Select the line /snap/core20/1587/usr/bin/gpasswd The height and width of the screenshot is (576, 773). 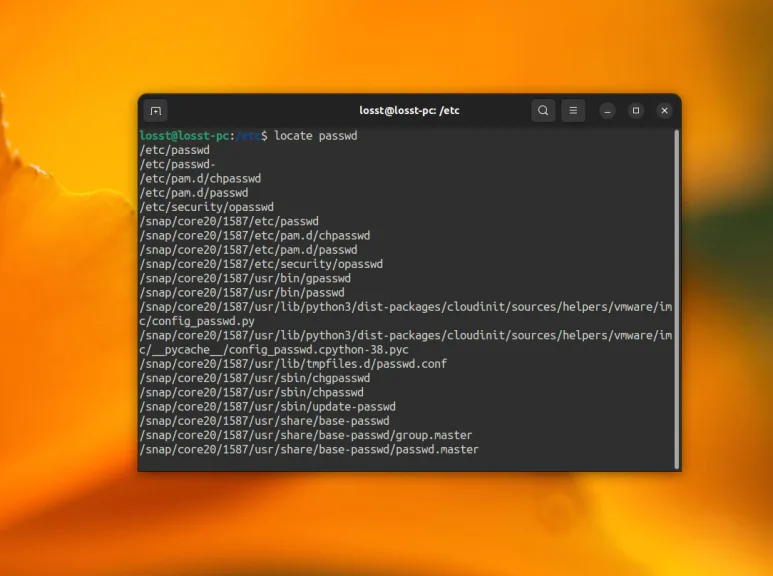[x=245, y=279]
